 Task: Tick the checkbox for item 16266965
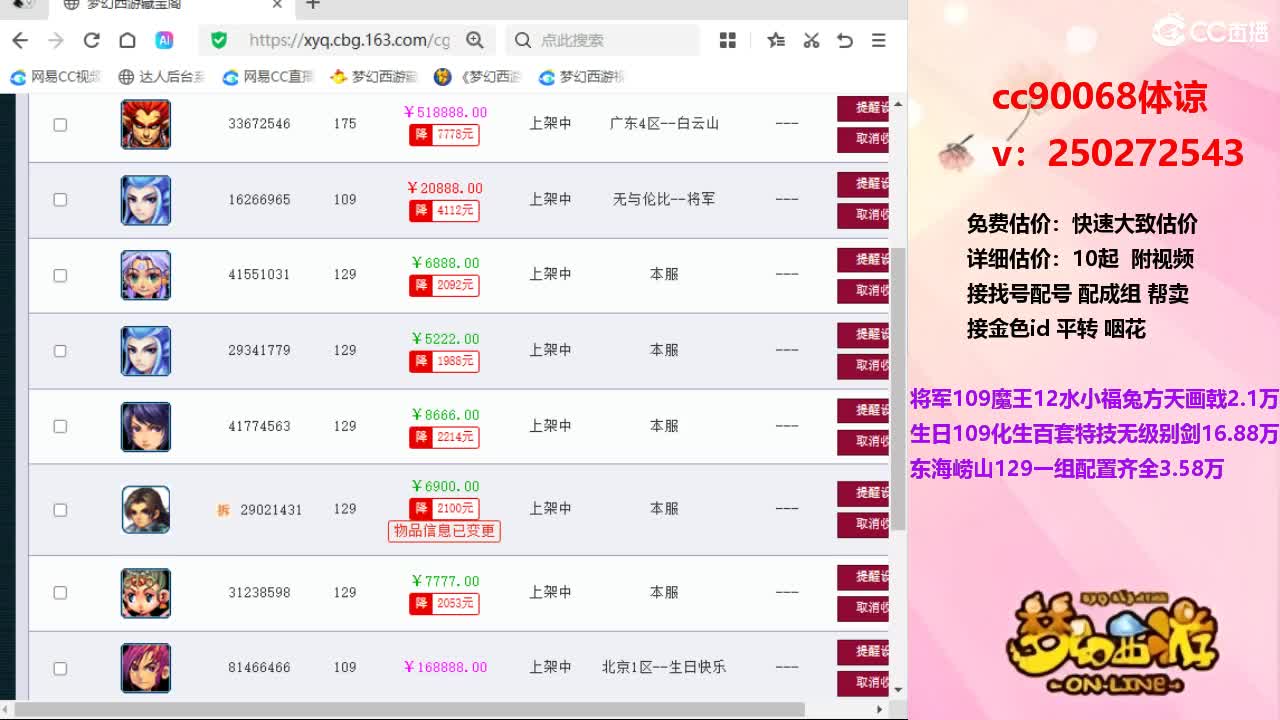click(x=60, y=200)
